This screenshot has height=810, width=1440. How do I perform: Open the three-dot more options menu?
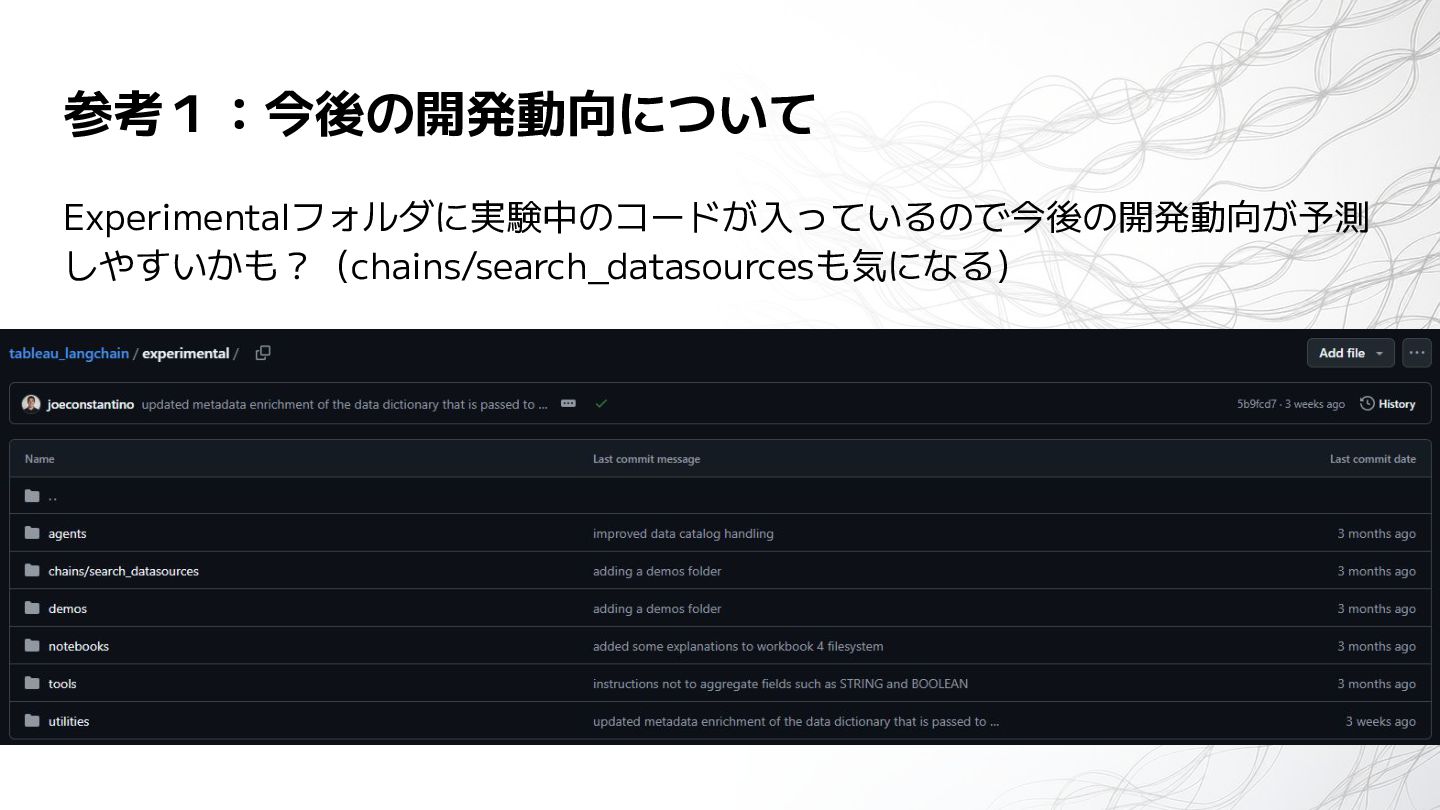click(1416, 353)
